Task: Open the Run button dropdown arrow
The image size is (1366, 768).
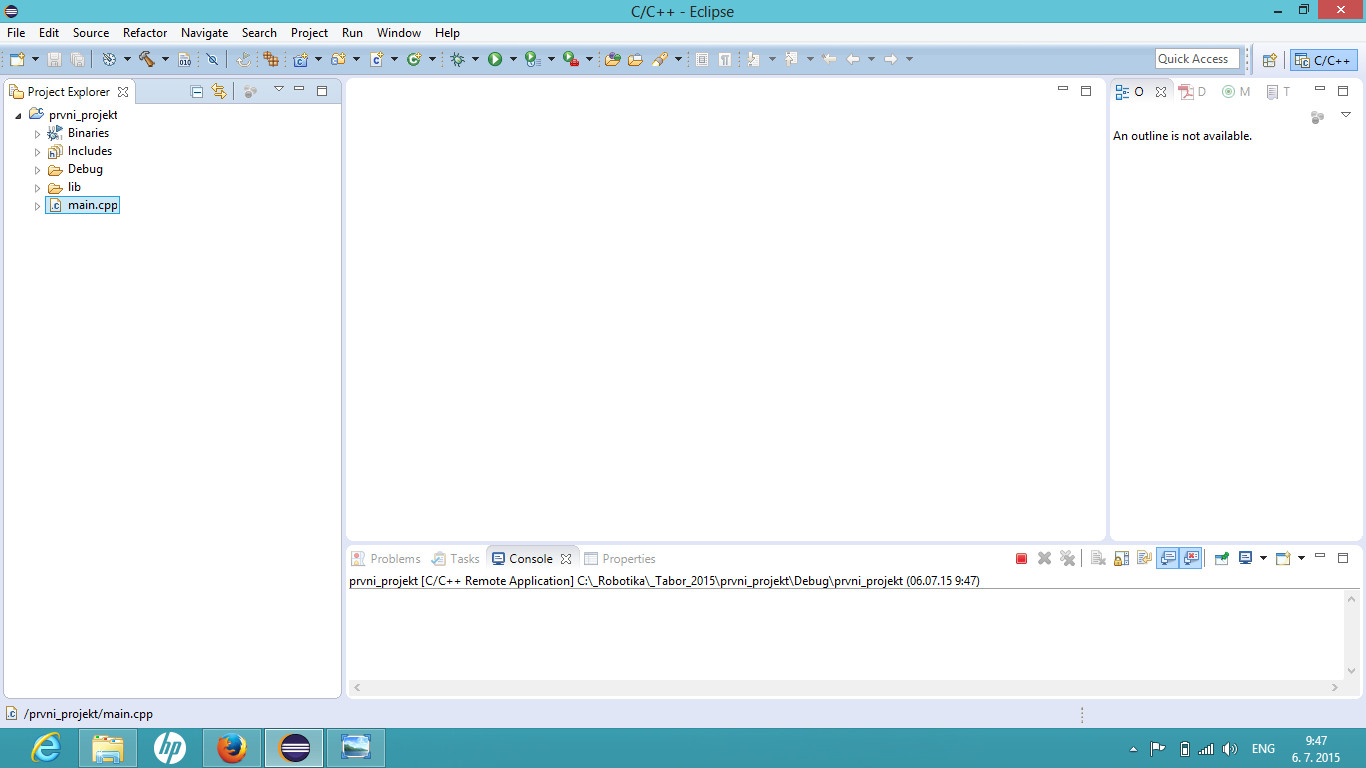Action: coord(513,60)
